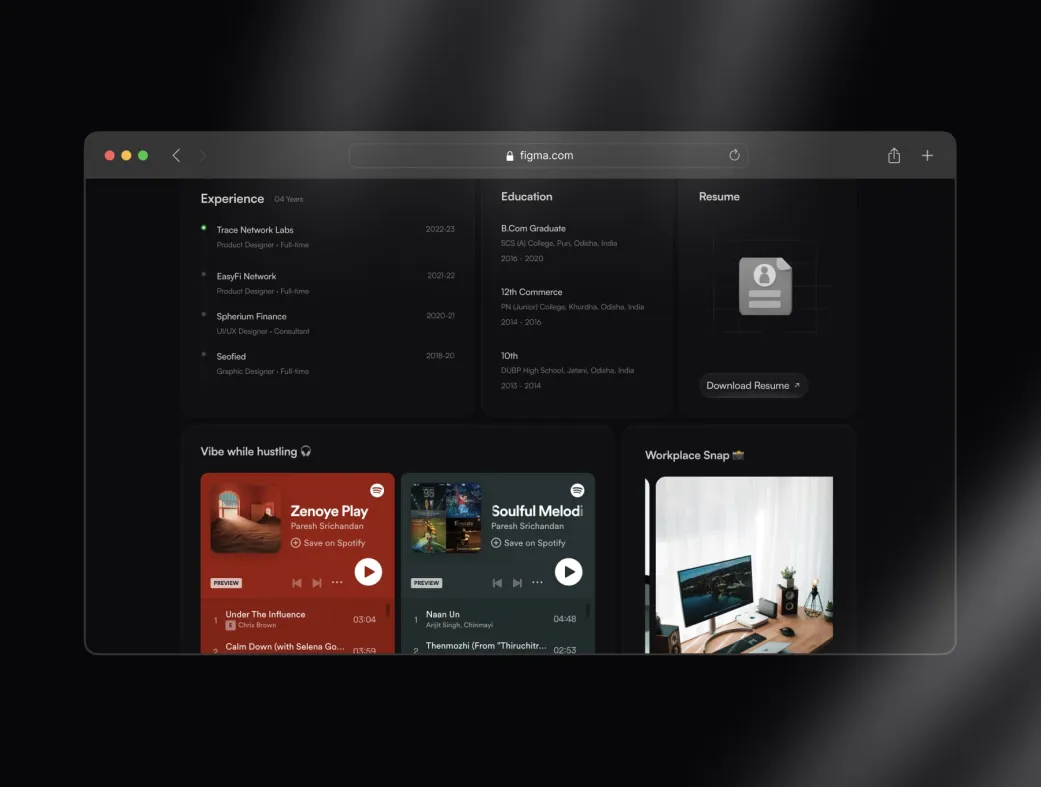Open more options on Zenoye Play player
1041x787 pixels.
point(337,582)
